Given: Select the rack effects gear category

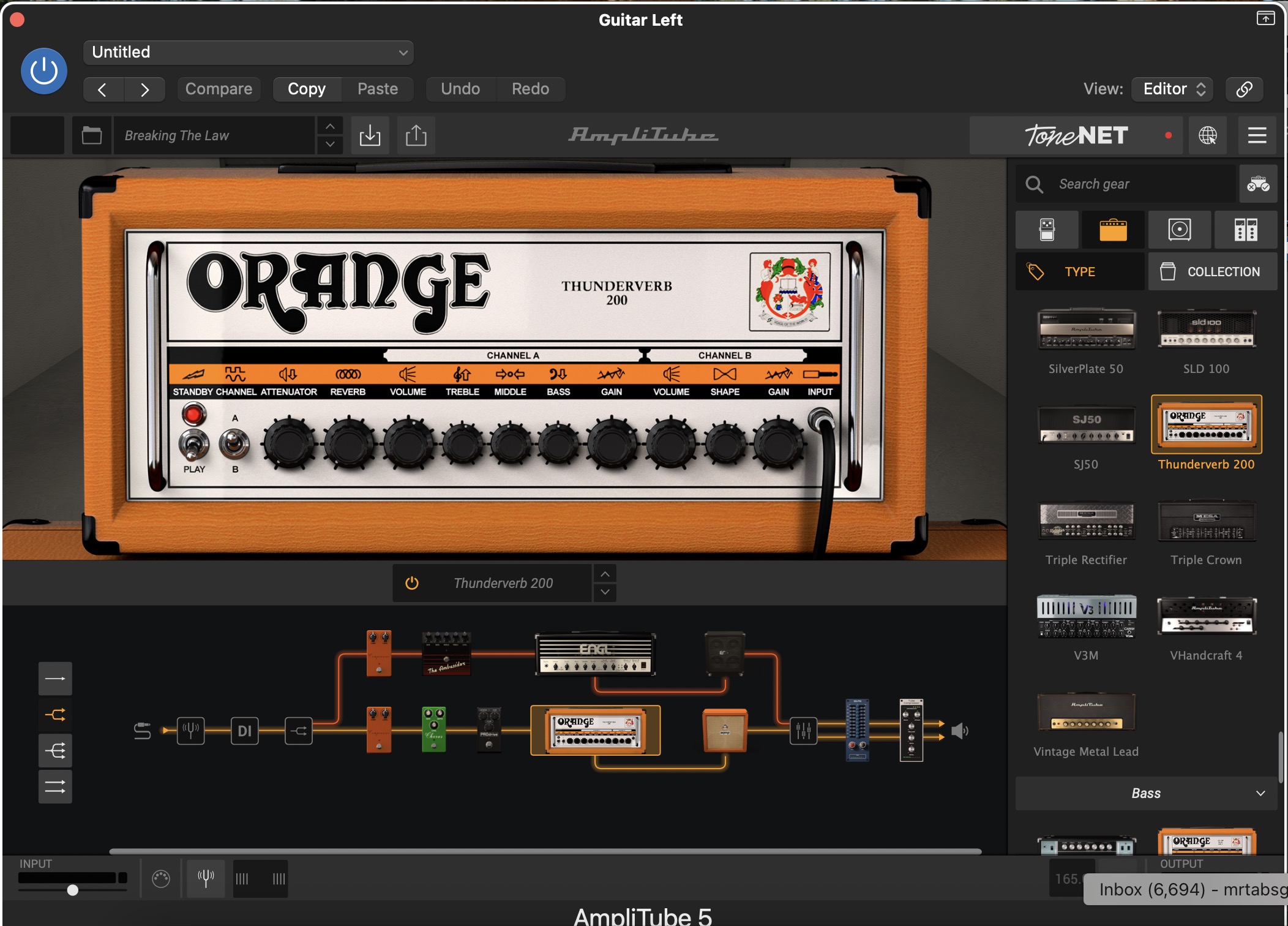Looking at the screenshot, I should click(1246, 230).
